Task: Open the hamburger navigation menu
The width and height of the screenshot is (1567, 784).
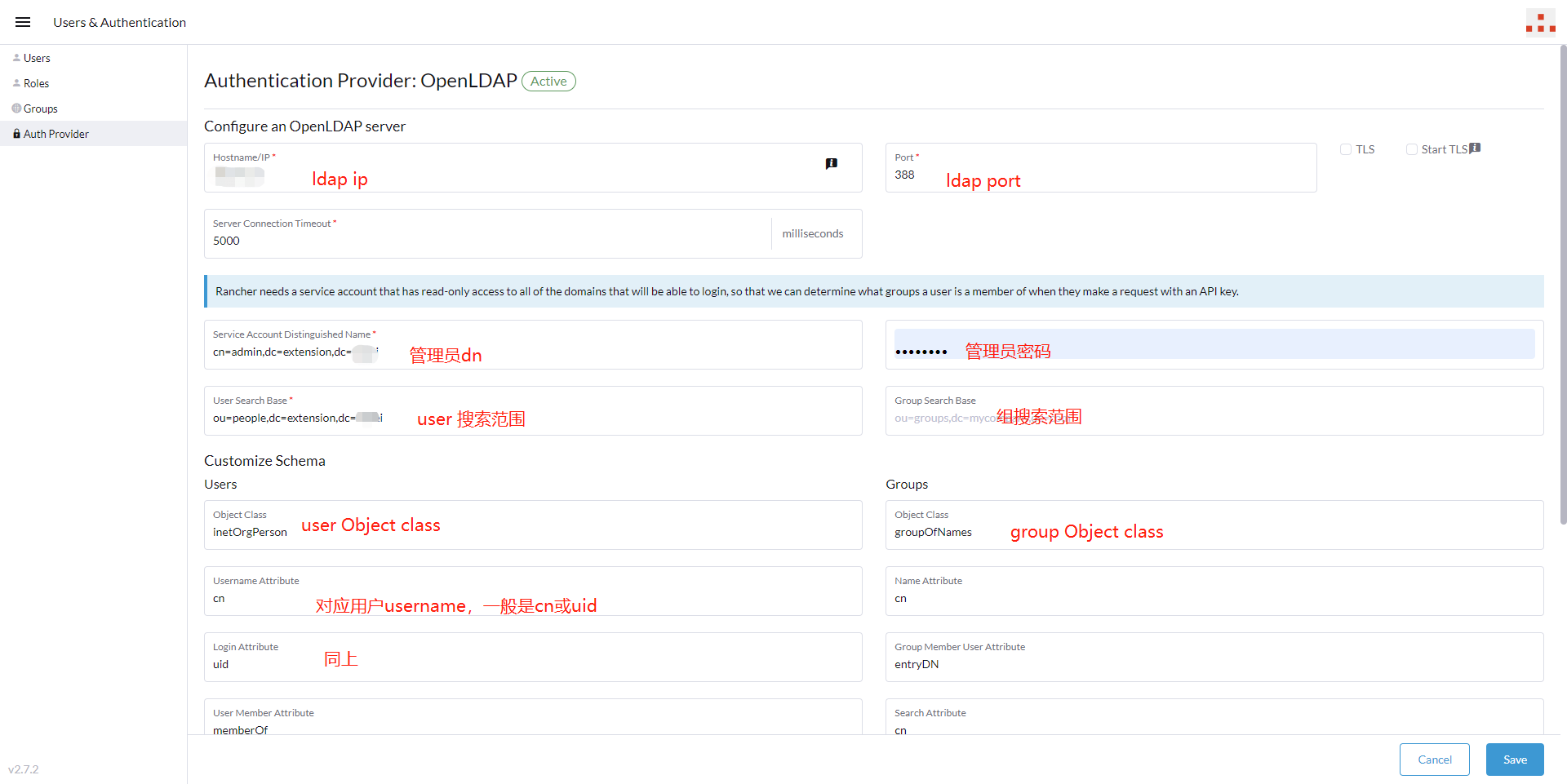Action: tap(23, 22)
